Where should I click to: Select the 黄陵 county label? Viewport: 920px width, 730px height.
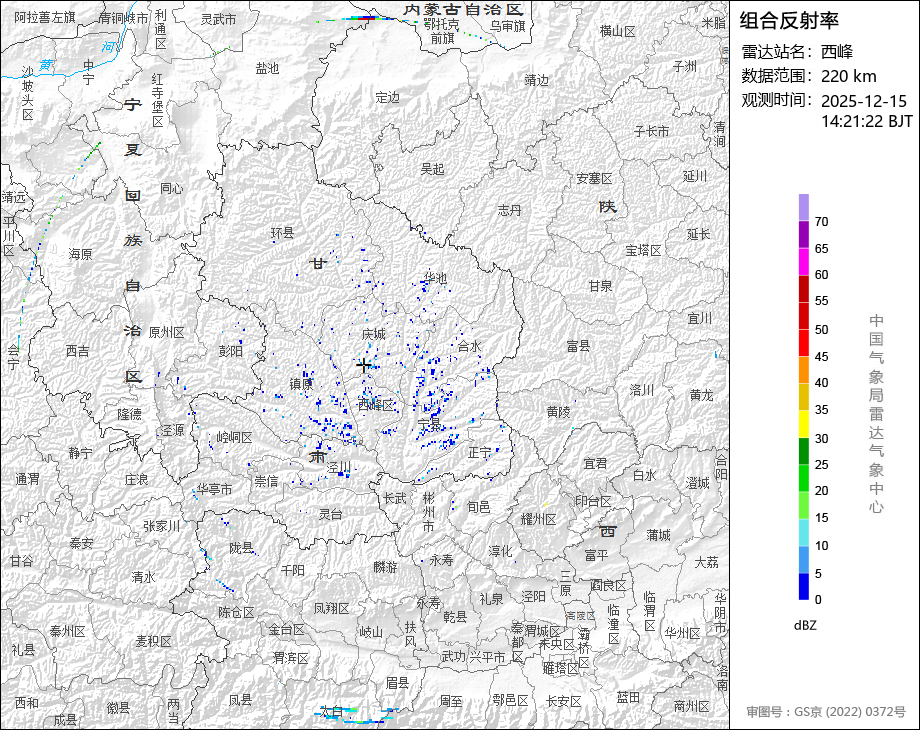point(559,411)
